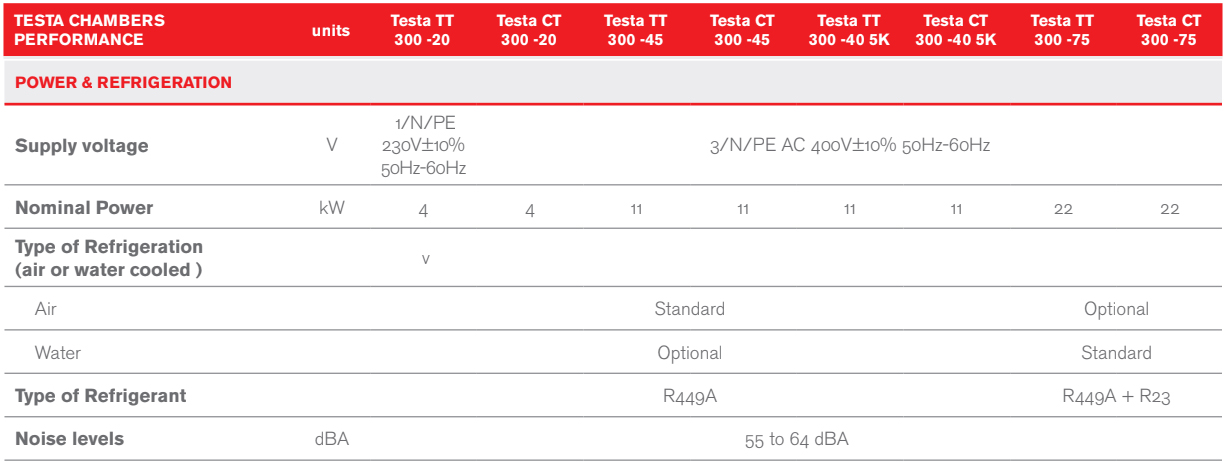Select the Testa CT 300 -75 header
This screenshot has width=1226, height=462.
click(1168, 30)
